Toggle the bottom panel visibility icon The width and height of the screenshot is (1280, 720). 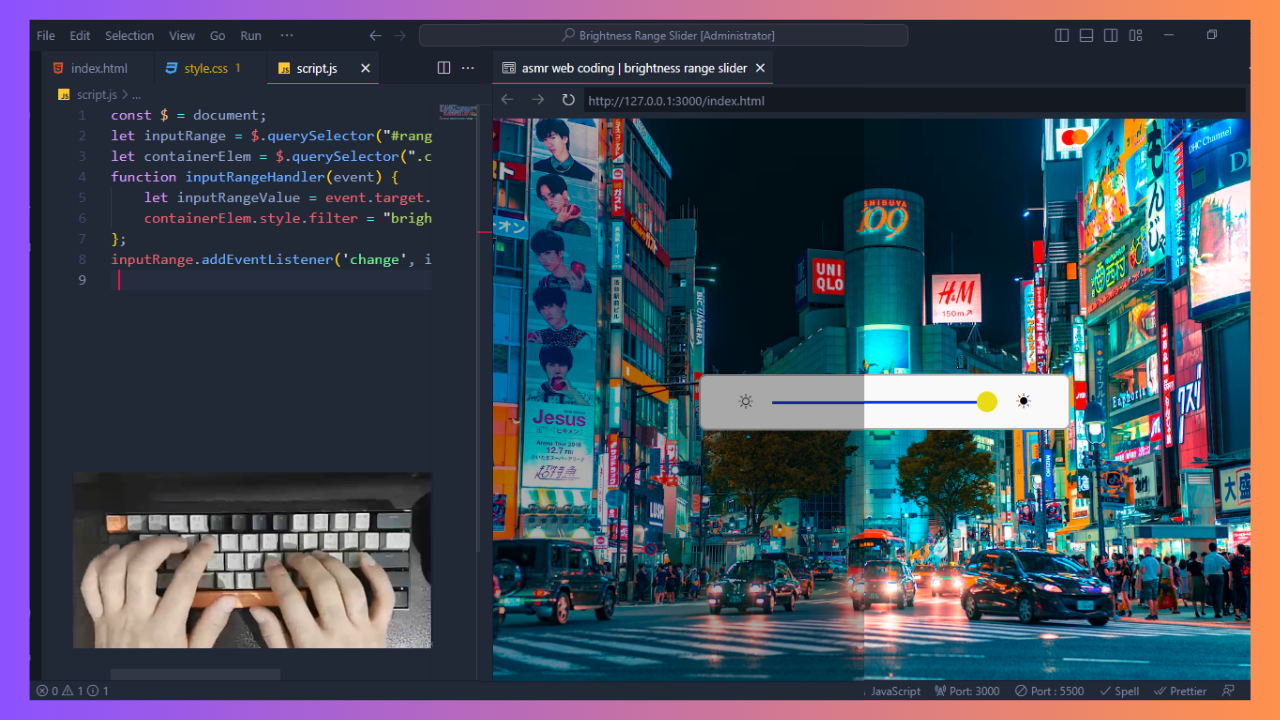click(1086, 34)
